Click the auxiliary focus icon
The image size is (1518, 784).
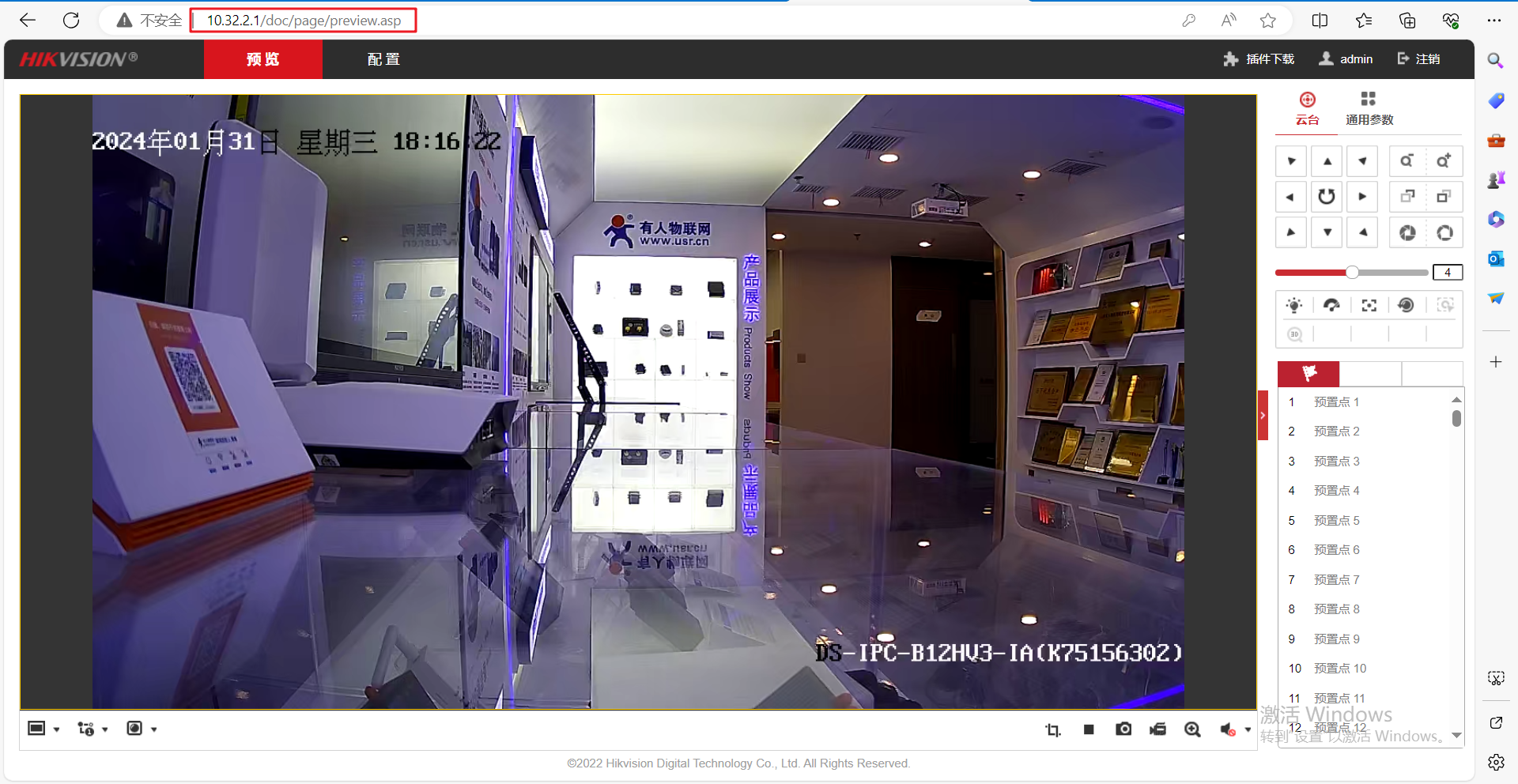coord(1369,306)
